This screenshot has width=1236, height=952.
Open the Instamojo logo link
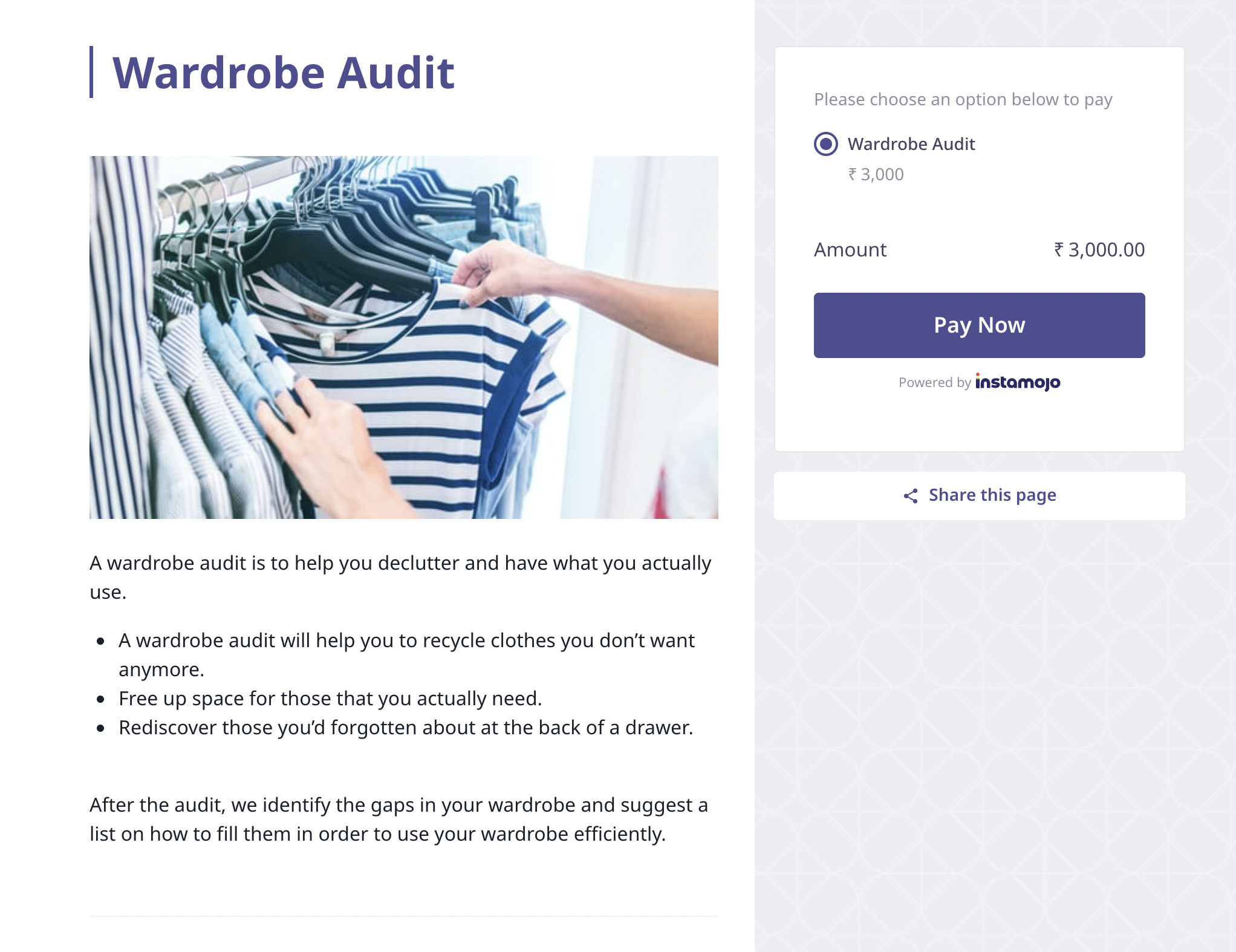tap(1017, 382)
